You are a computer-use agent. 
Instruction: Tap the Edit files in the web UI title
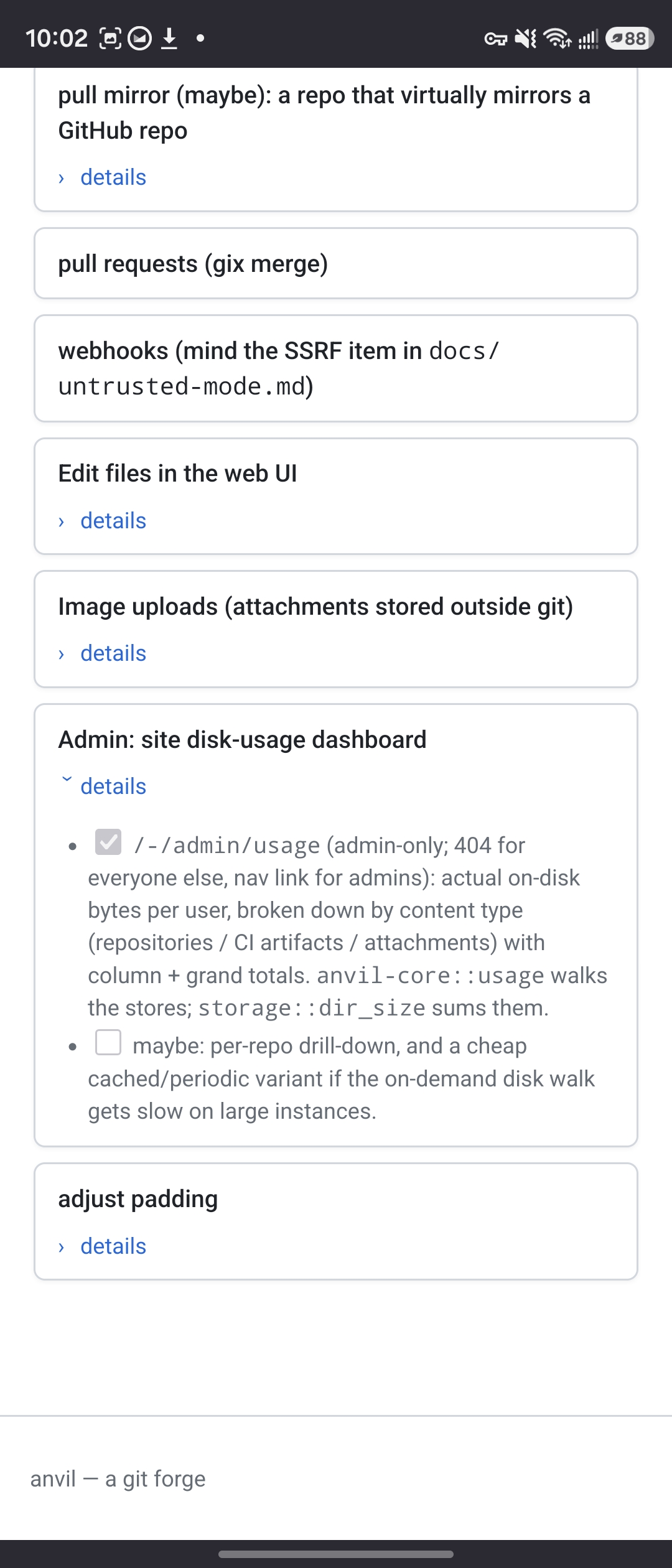tap(177, 474)
